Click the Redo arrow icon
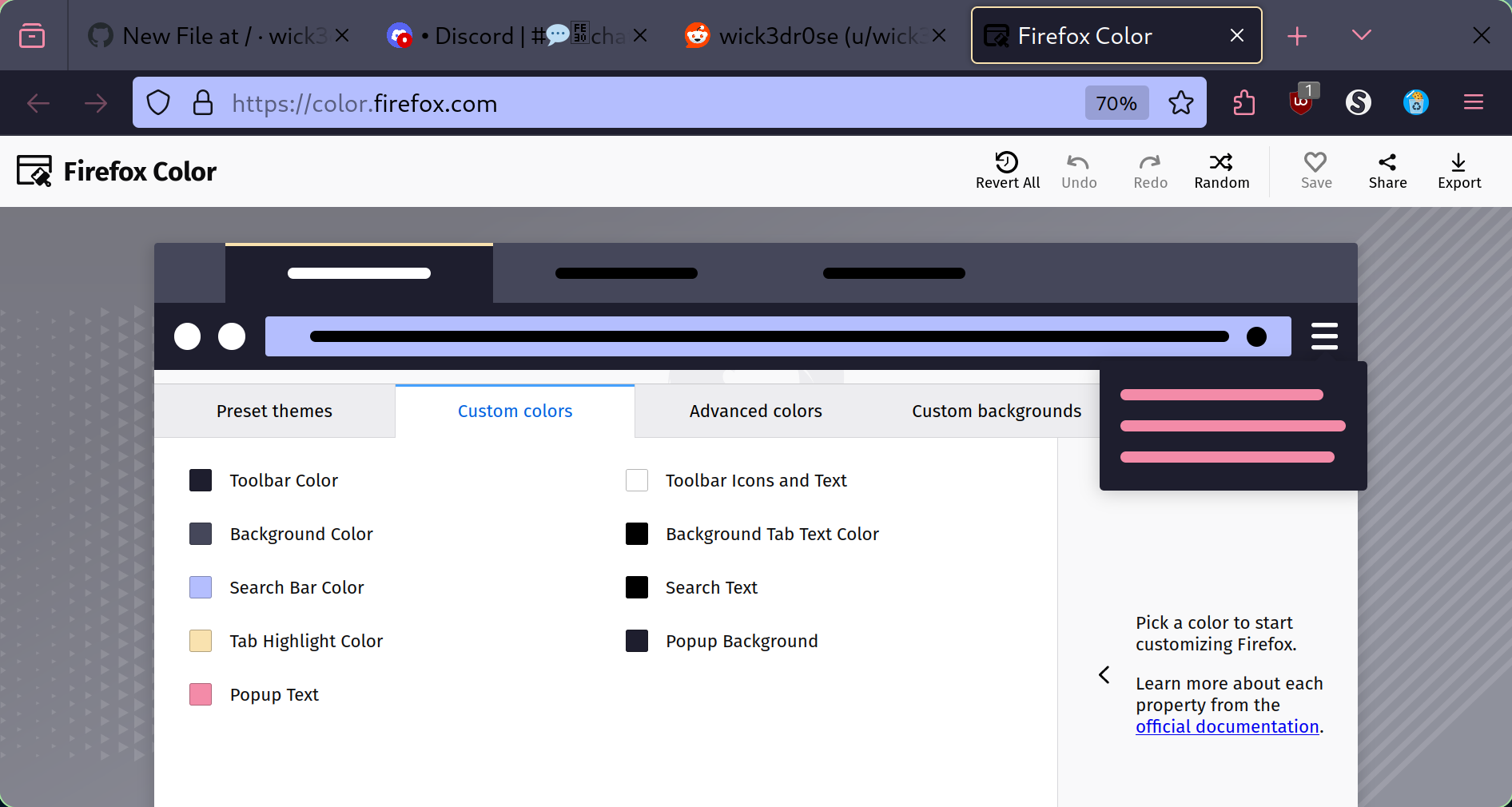The image size is (1512, 807). click(1150, 162)
